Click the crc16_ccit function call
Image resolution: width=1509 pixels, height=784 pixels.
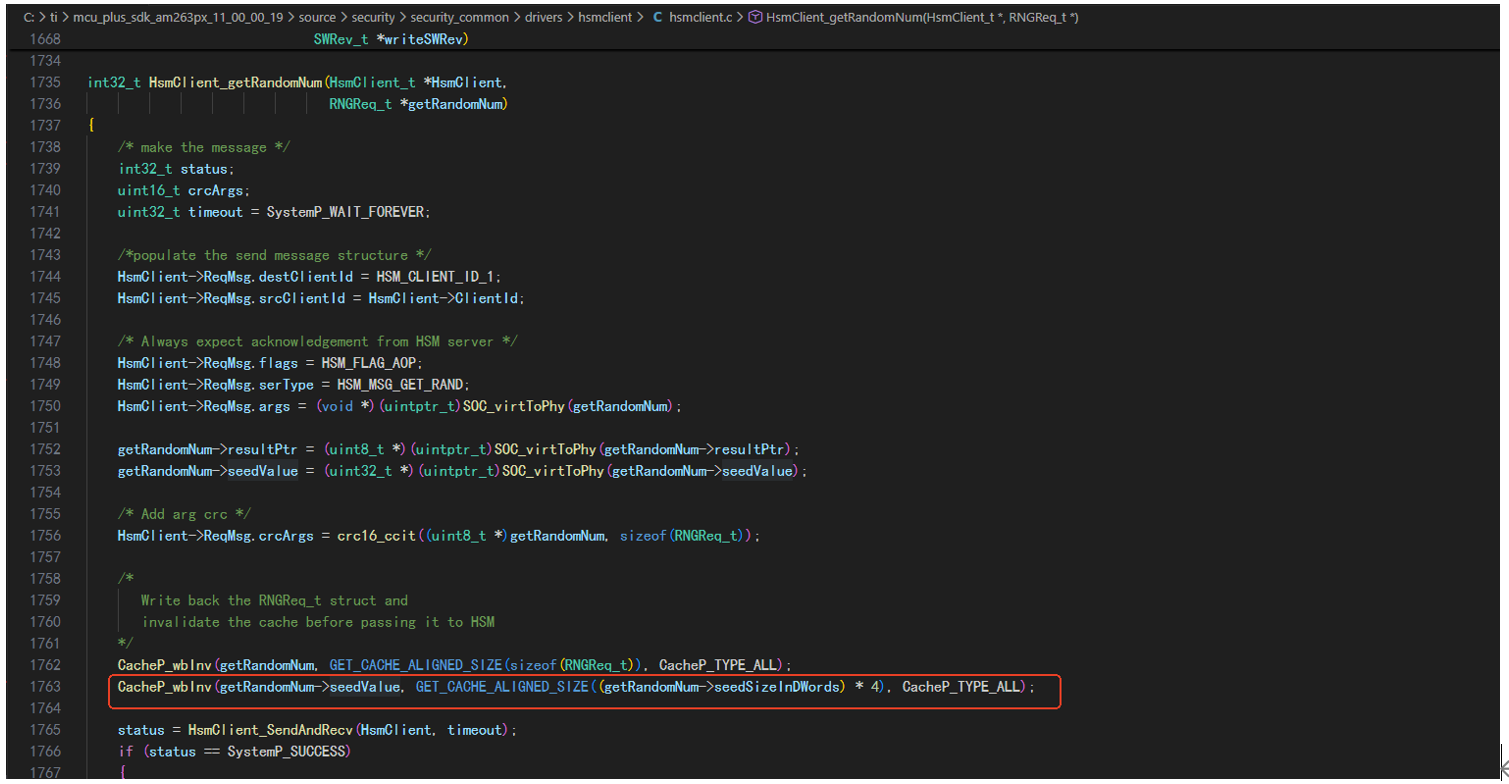(x=373, y=536)
